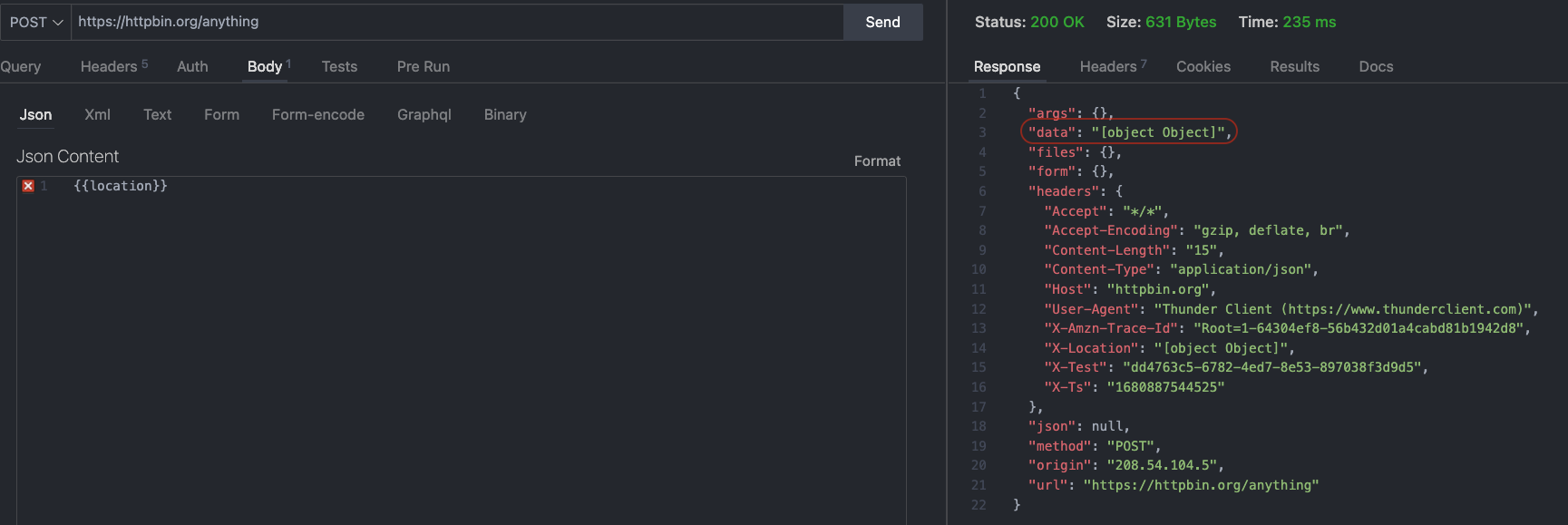
Task: View the Cookies tab
Action: pyautogui.click(x=1203, y=66)
